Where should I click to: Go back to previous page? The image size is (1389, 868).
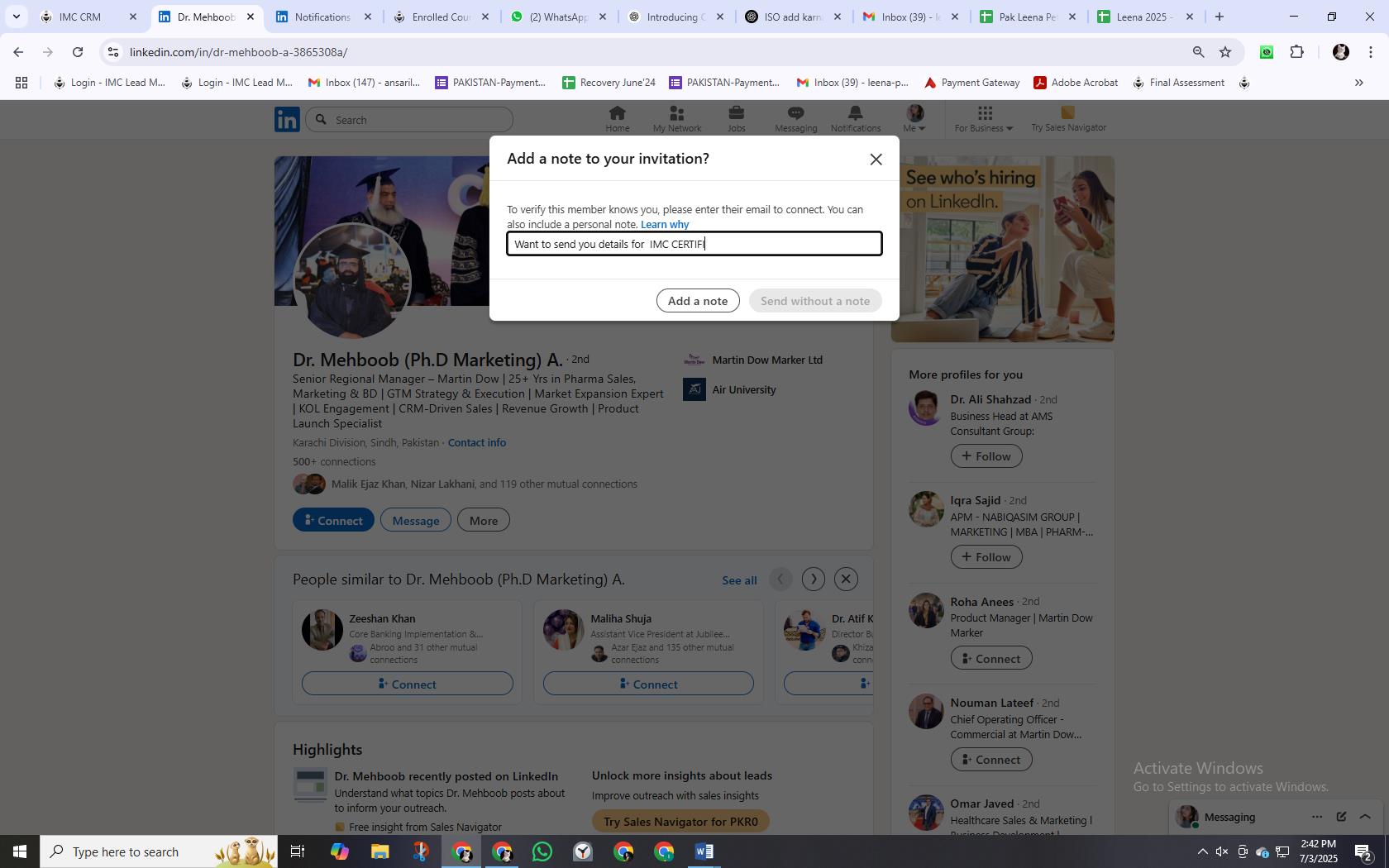[18, 52]
